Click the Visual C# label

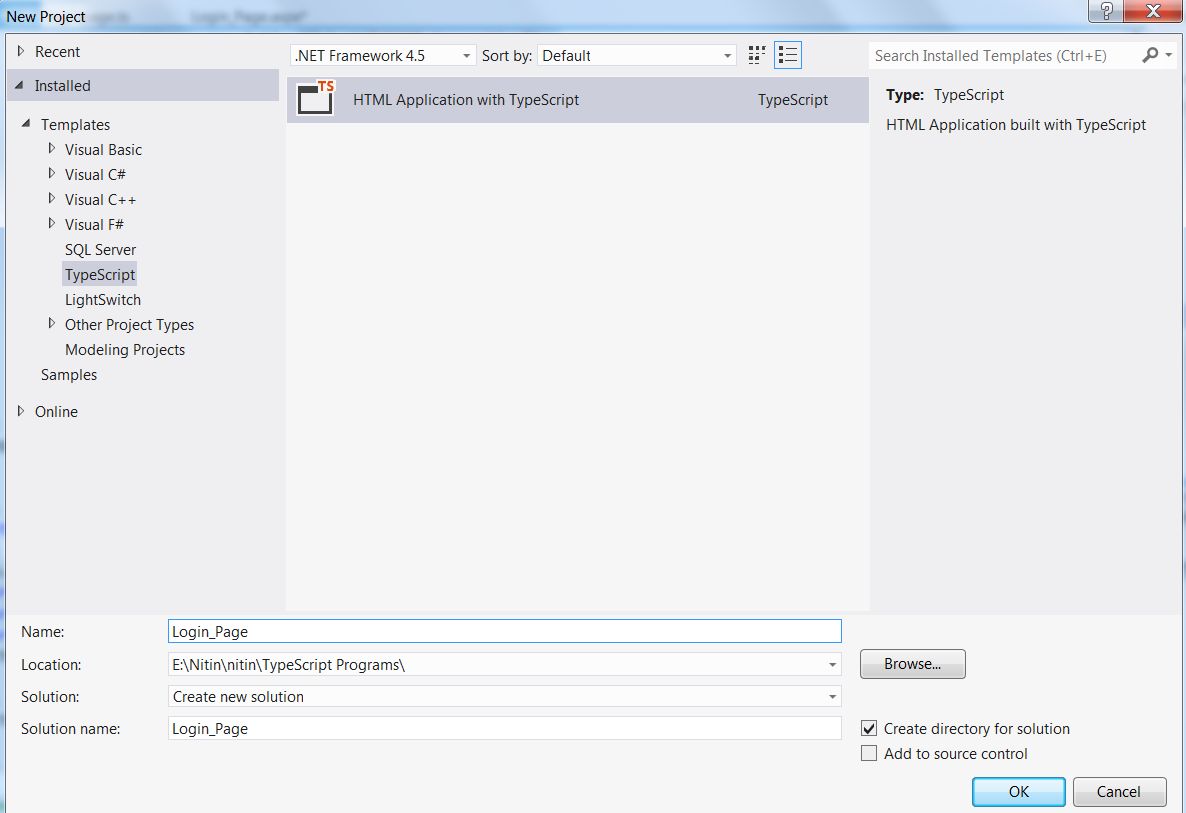click(x=95, y=175)
